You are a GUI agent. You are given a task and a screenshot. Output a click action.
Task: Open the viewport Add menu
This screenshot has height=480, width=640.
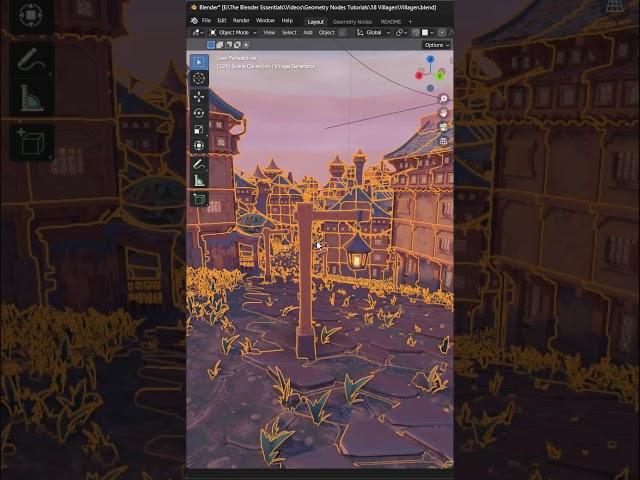click(308, 33)
